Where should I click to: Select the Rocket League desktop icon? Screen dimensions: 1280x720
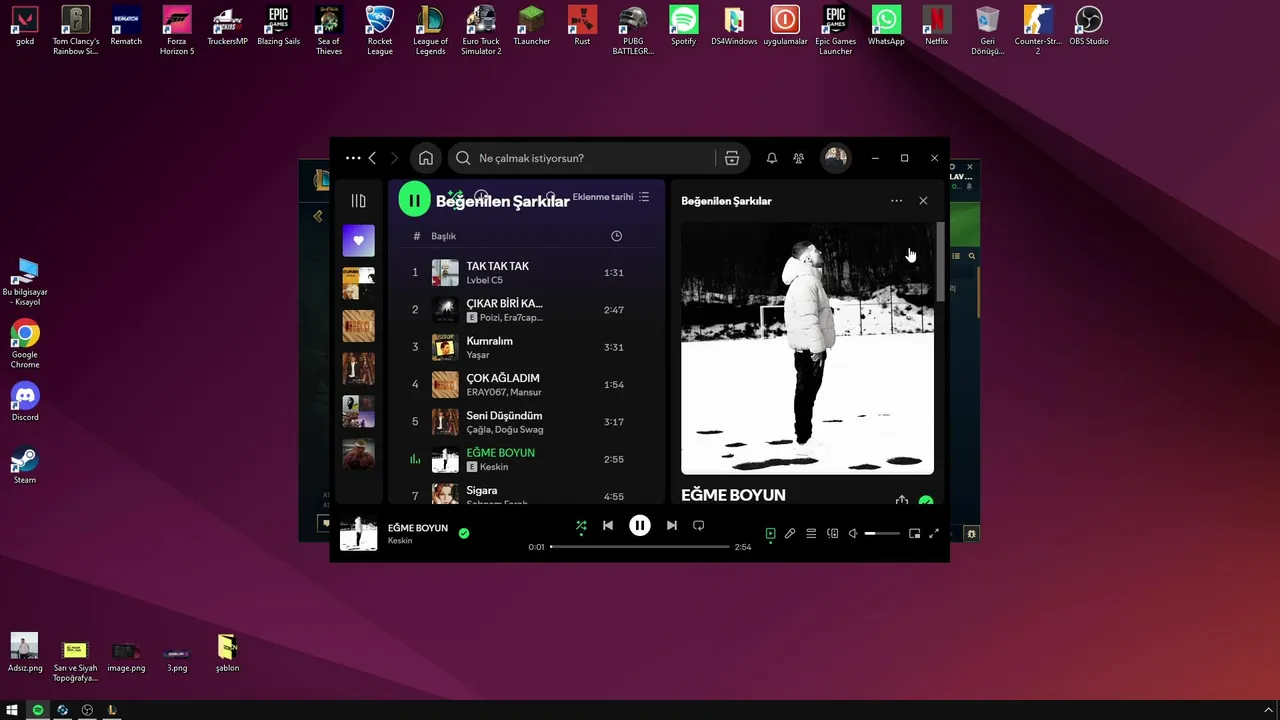click(380, 30)
